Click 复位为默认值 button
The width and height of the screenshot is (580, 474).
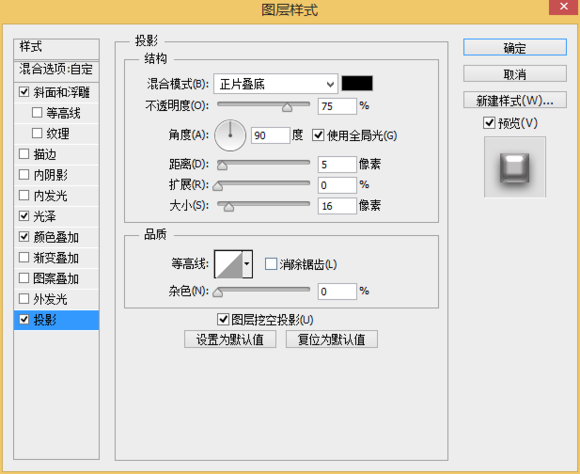click(x=331, y=339)
